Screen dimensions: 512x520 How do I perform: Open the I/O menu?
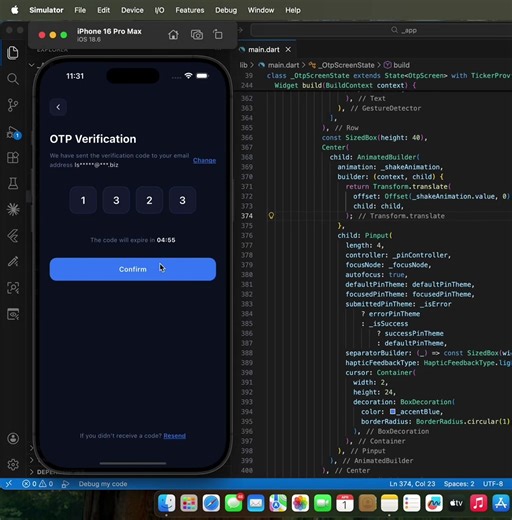[159, 10]
